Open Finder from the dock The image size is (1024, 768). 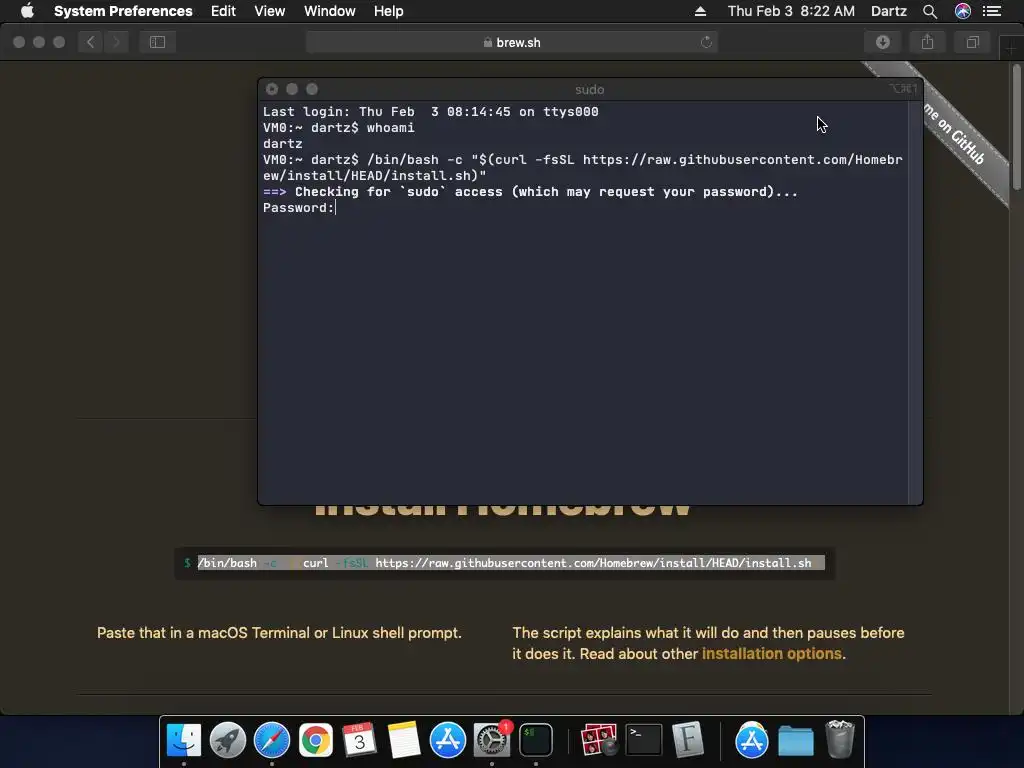(x=184, y=740)
